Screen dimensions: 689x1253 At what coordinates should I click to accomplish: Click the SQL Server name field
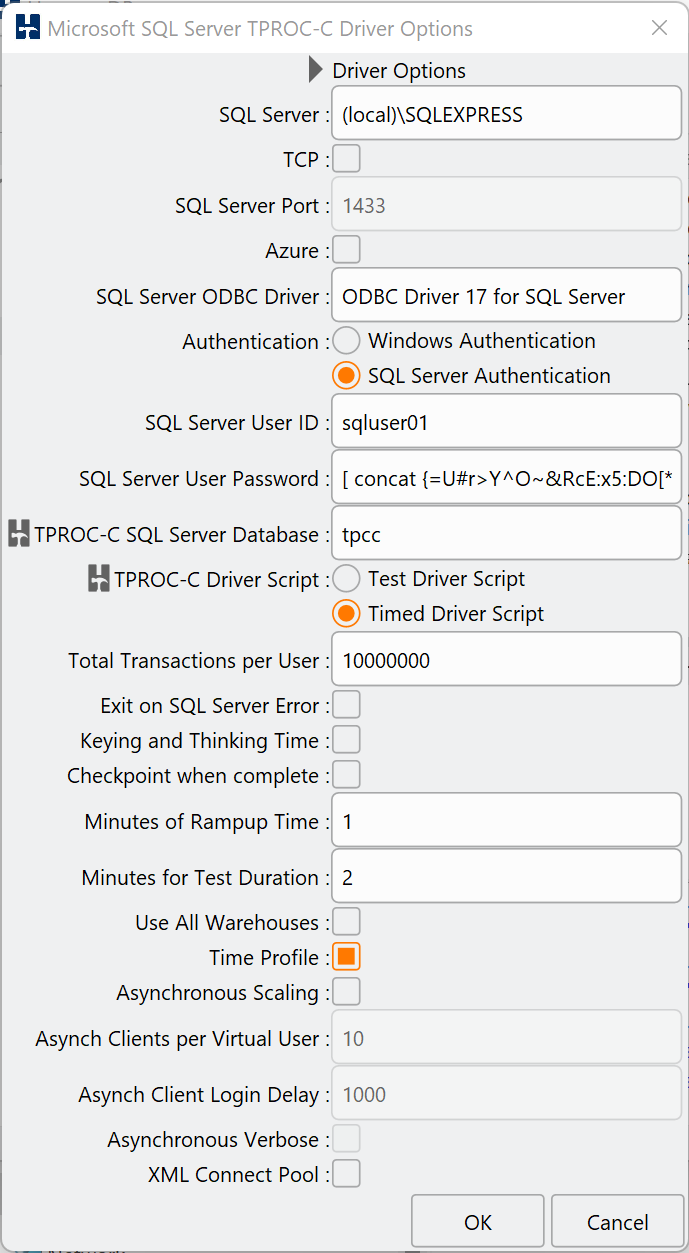click(x=506, y=114)
